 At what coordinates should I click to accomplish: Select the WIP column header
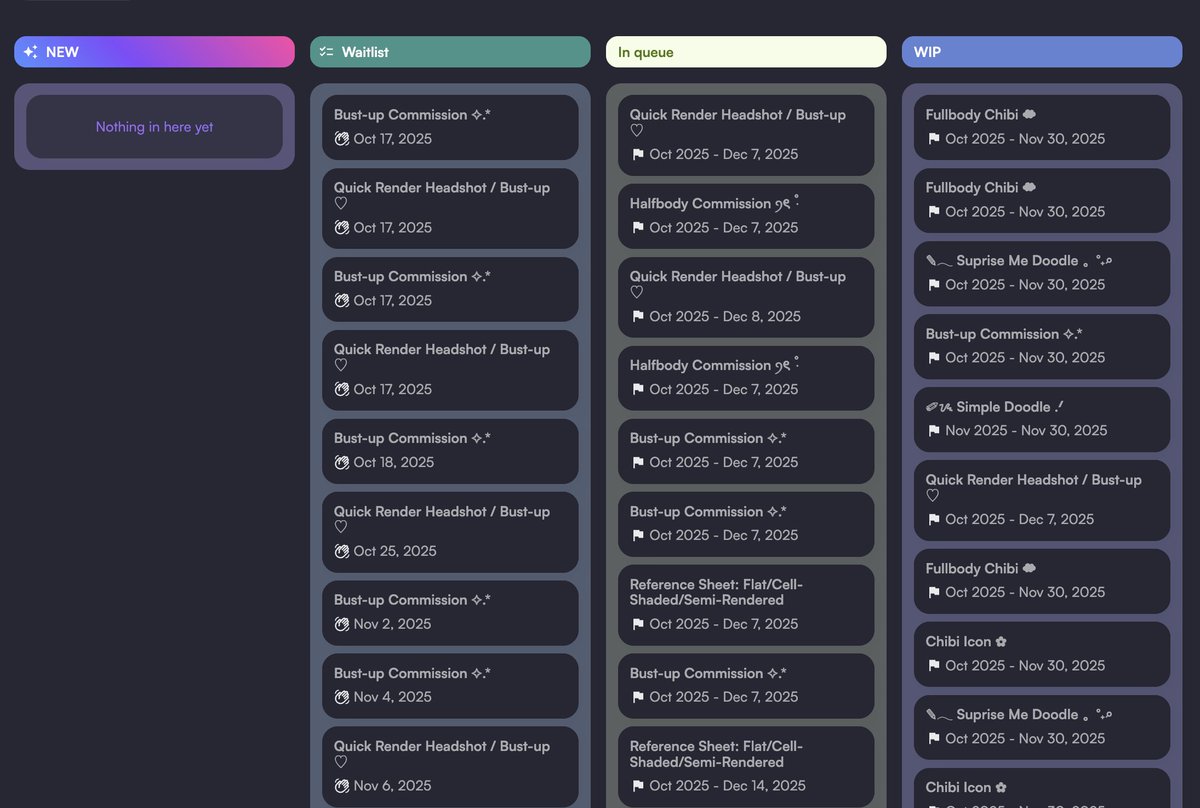click(1042, 52)
